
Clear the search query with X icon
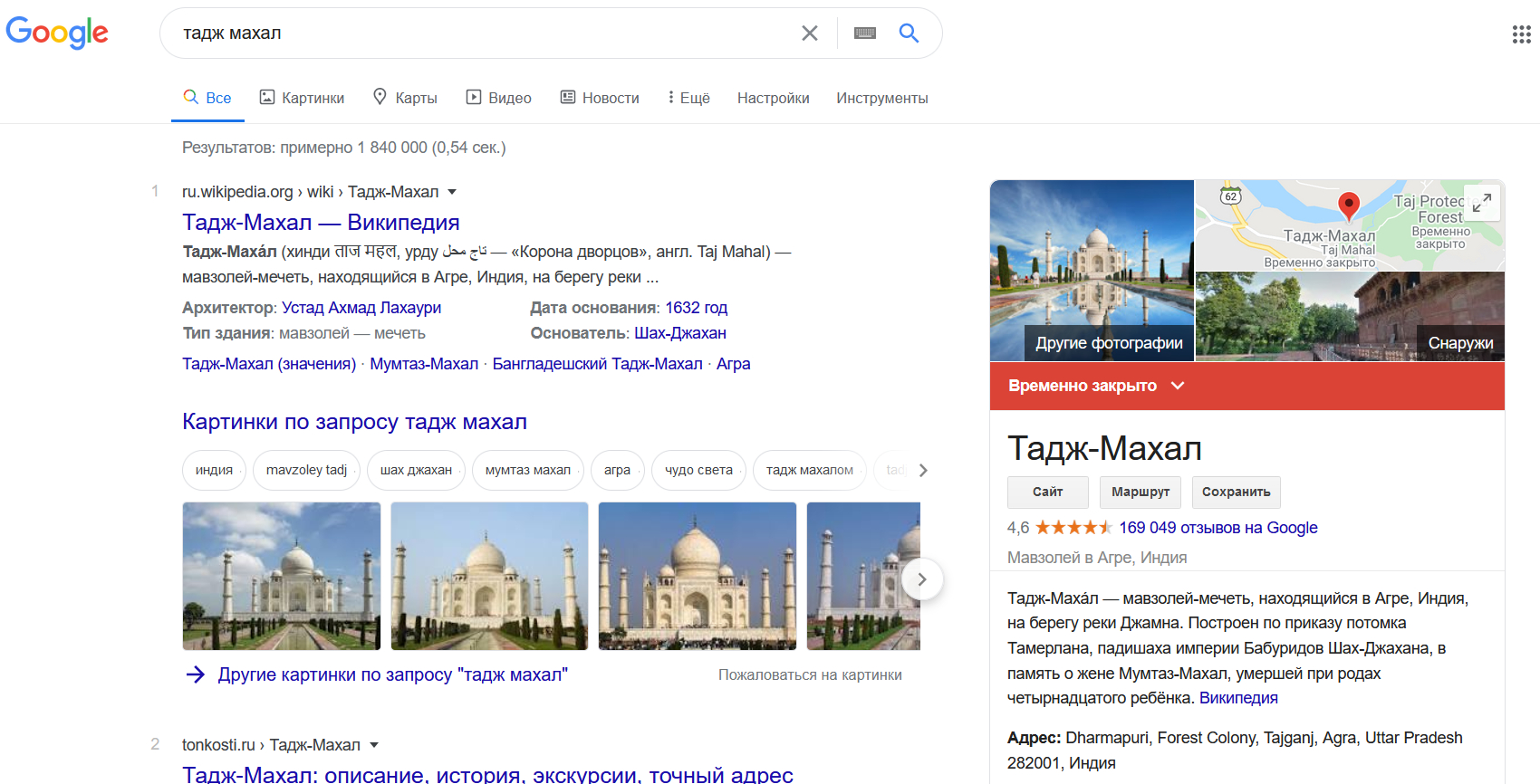coord(810,33)
